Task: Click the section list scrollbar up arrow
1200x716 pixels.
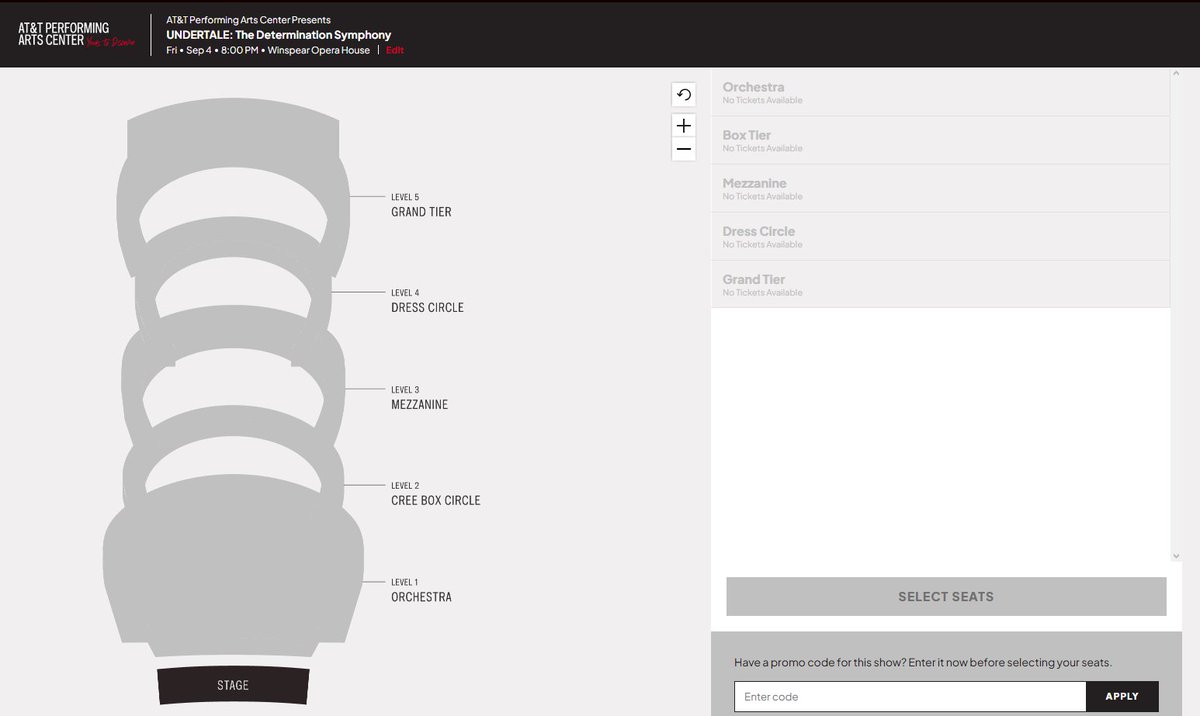Action: 1176,74
